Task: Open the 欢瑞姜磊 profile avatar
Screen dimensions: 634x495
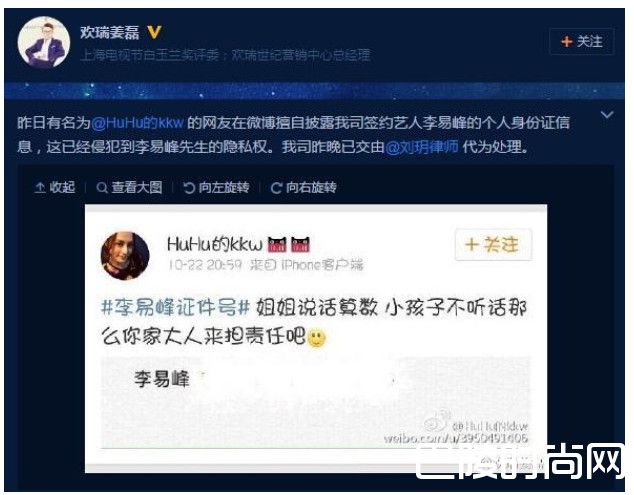Action: (44, 42)
